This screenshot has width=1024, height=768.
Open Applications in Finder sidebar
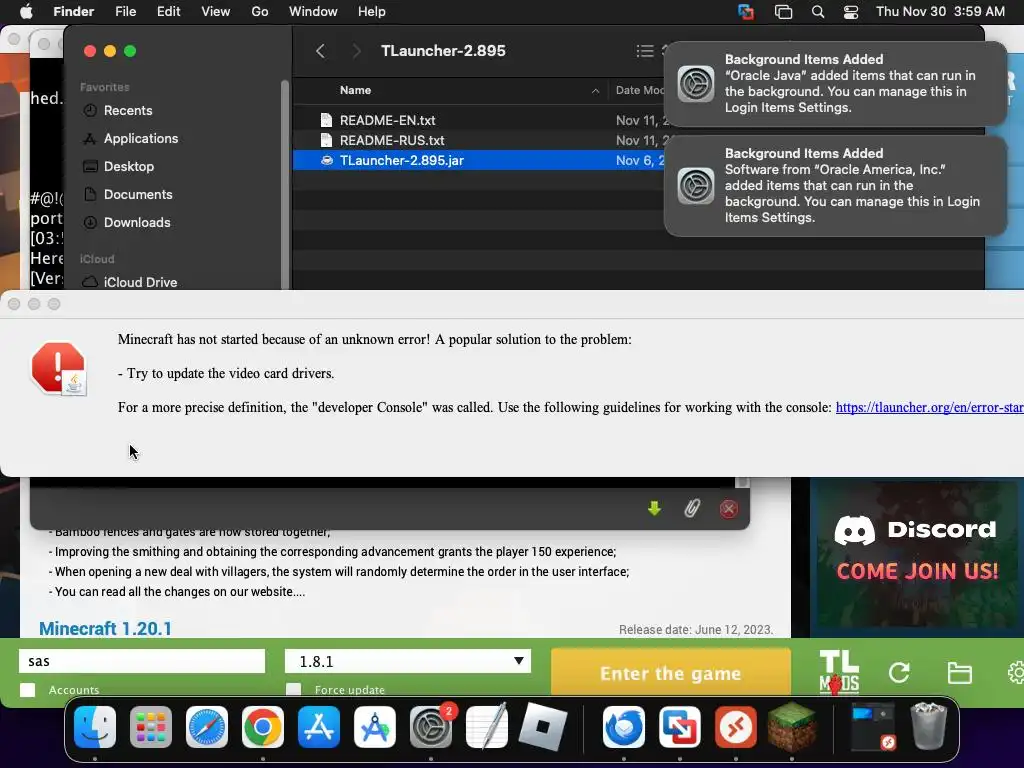point(140,138)
